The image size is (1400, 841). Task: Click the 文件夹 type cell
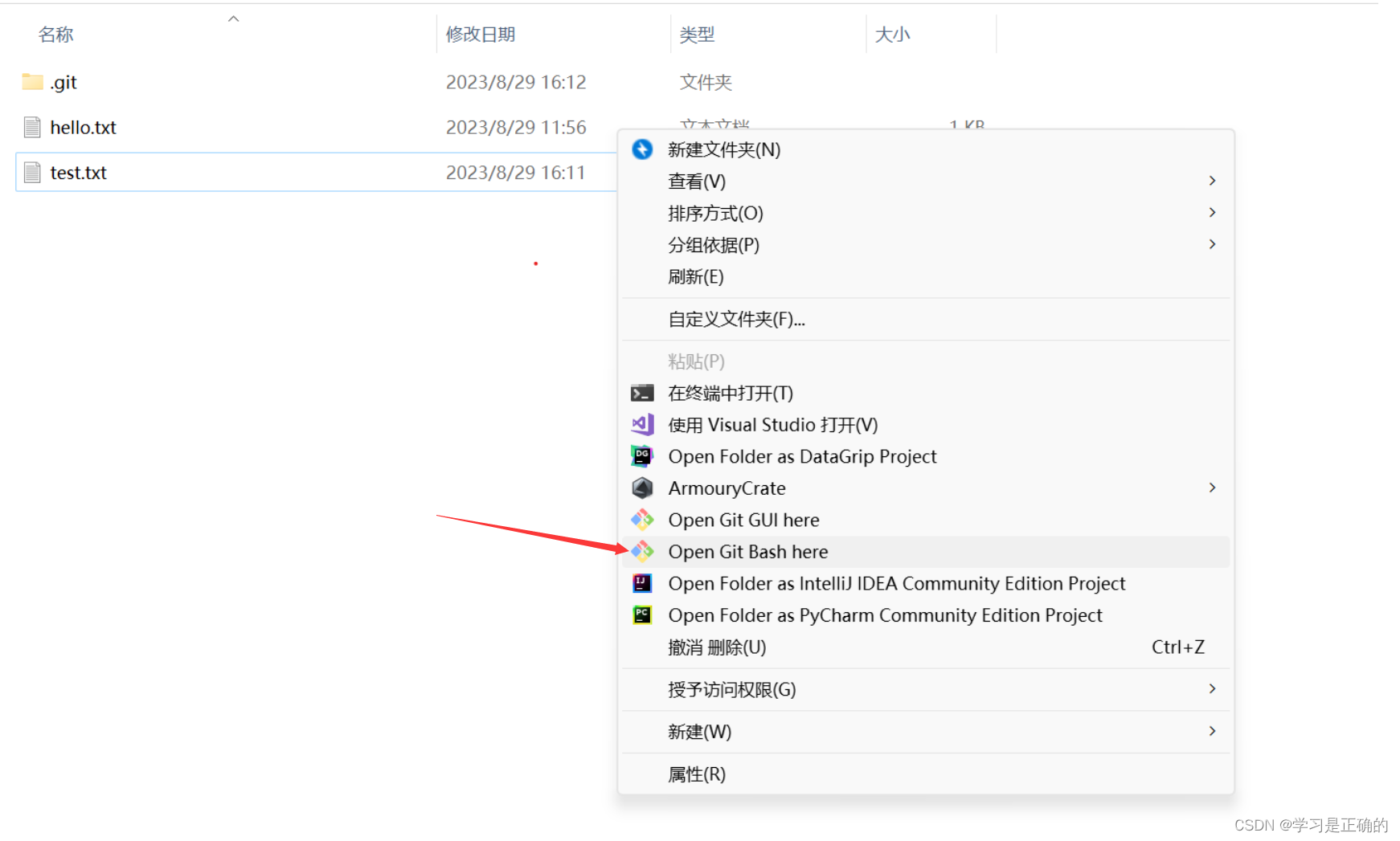click(706, 82)
